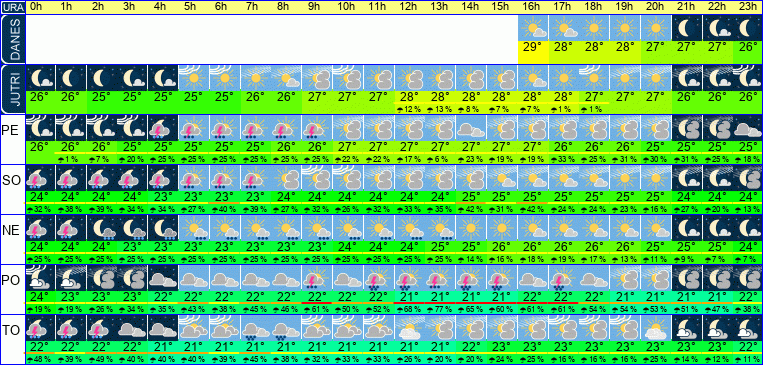Select the TO 7h rain cloud icon
This screenshot has width=763, height=365.
coord(255,328)
